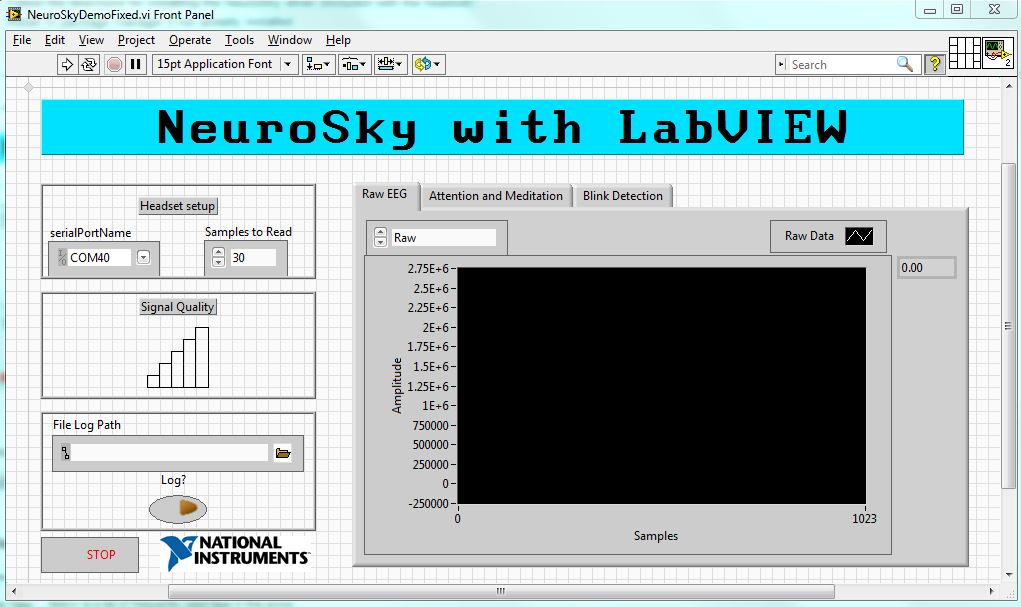Click the 0.00 numeric indicator
This screenshot has width=1021, height=607.
[927, 268]
